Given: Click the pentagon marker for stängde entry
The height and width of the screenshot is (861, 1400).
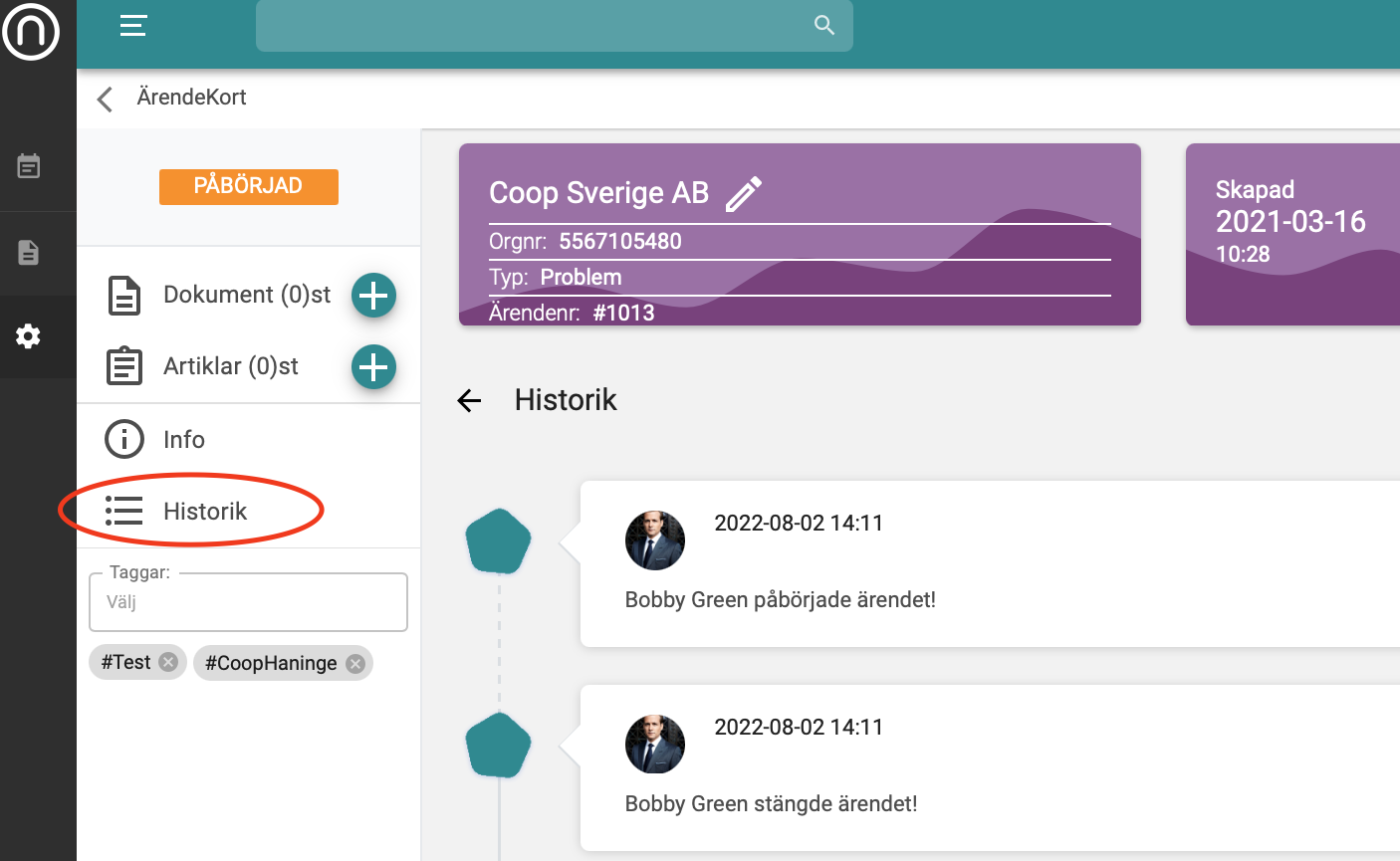Looking at the screenshot, I should [x=498, y=746].
